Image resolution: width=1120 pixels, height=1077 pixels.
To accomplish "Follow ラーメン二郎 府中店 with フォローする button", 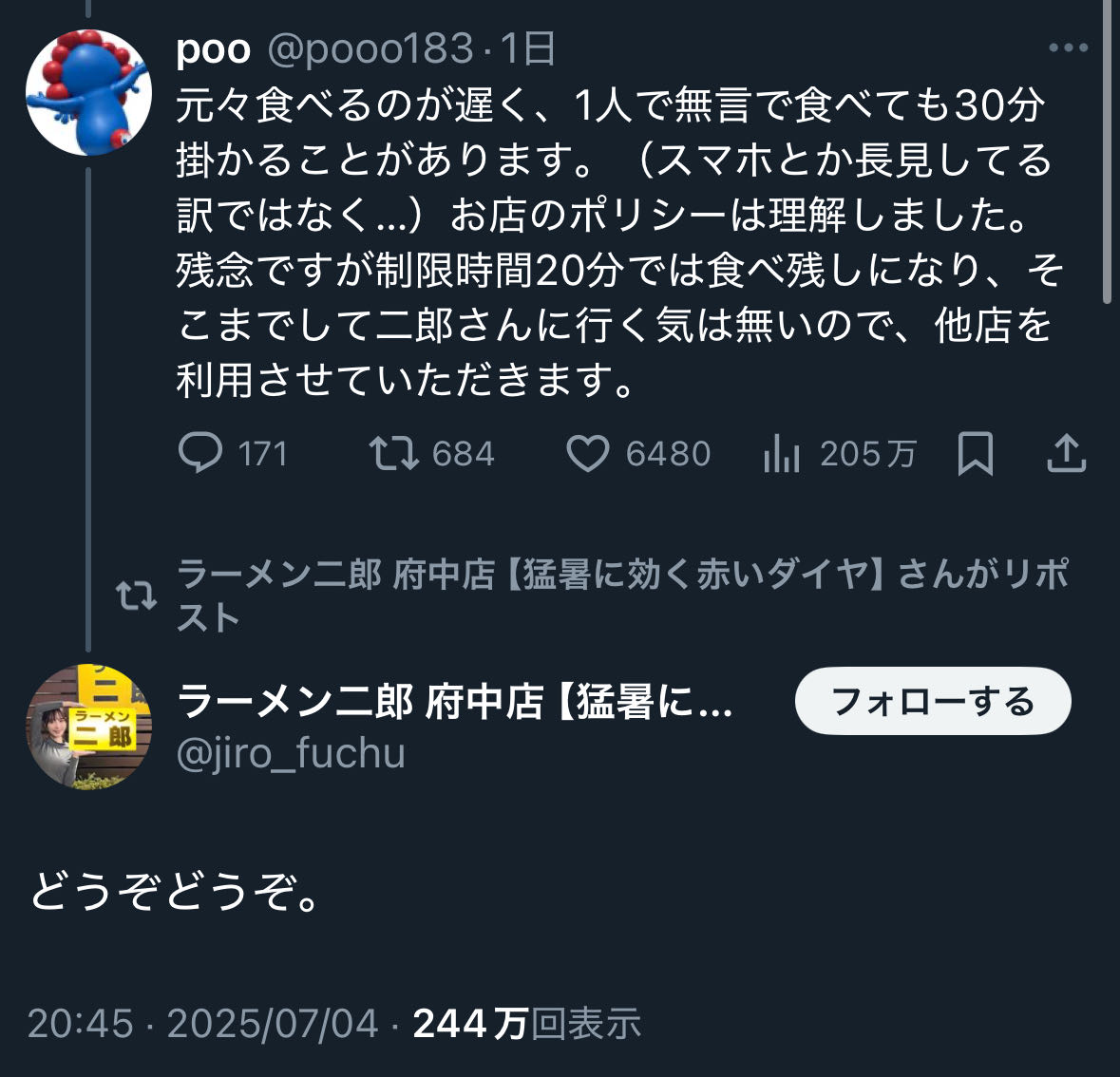I will point(933,701).
